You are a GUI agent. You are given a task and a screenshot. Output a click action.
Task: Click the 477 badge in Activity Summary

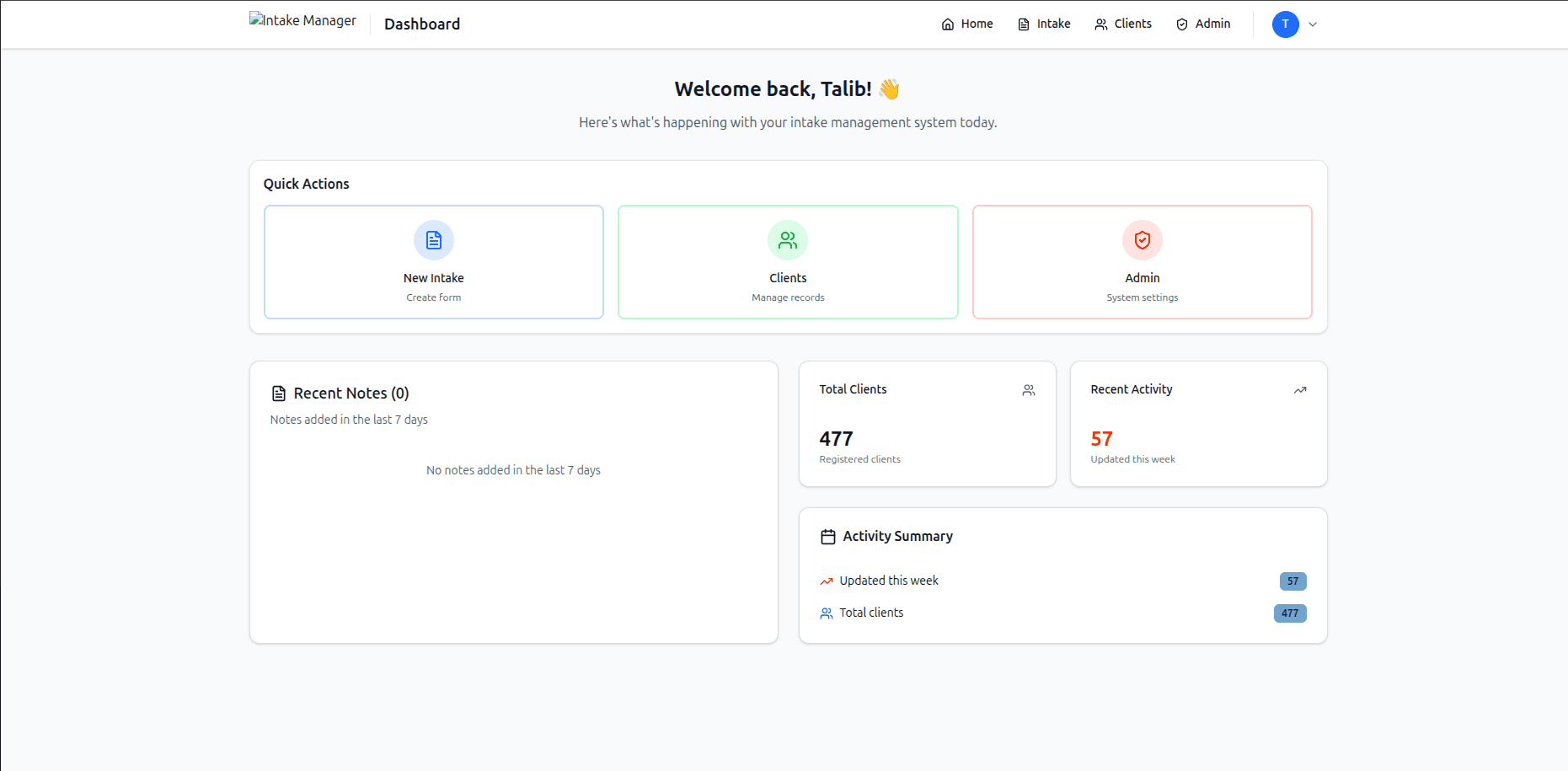point(1290,613)
